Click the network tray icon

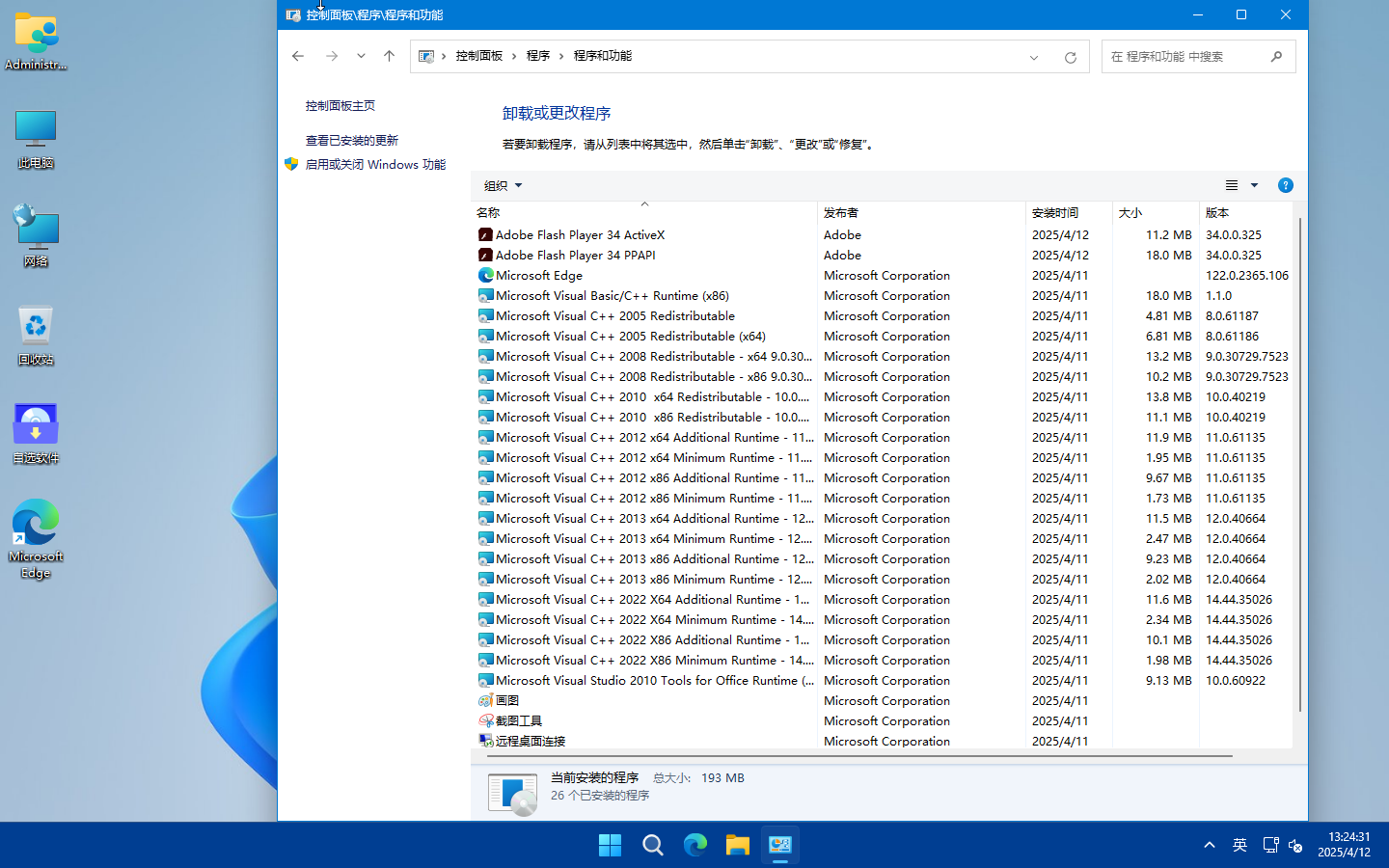pos(1270,845)
